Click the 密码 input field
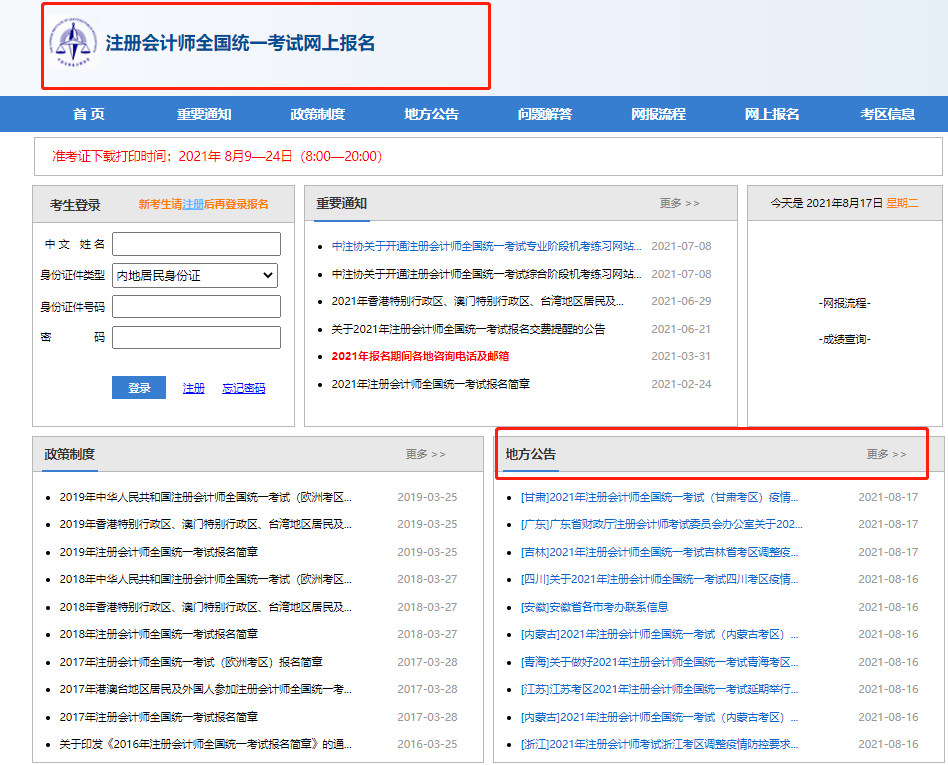This screenshot has height=765, width=948. [x=196, y=337]
